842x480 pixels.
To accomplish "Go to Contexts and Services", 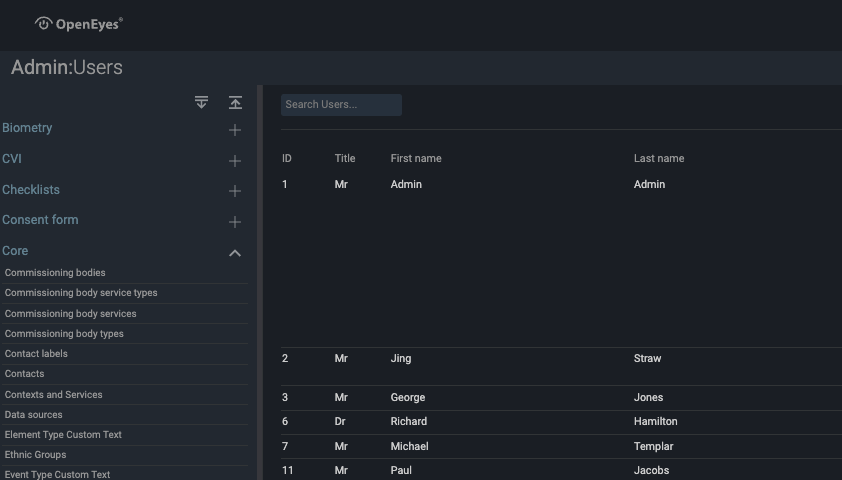I will [53, 395].
